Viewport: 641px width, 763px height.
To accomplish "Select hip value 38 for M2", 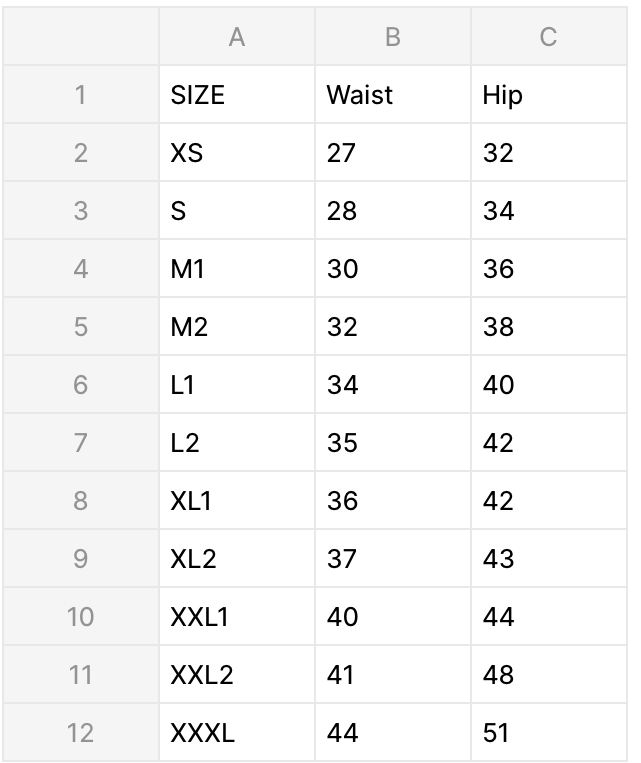I will click(x=548, y=327).
